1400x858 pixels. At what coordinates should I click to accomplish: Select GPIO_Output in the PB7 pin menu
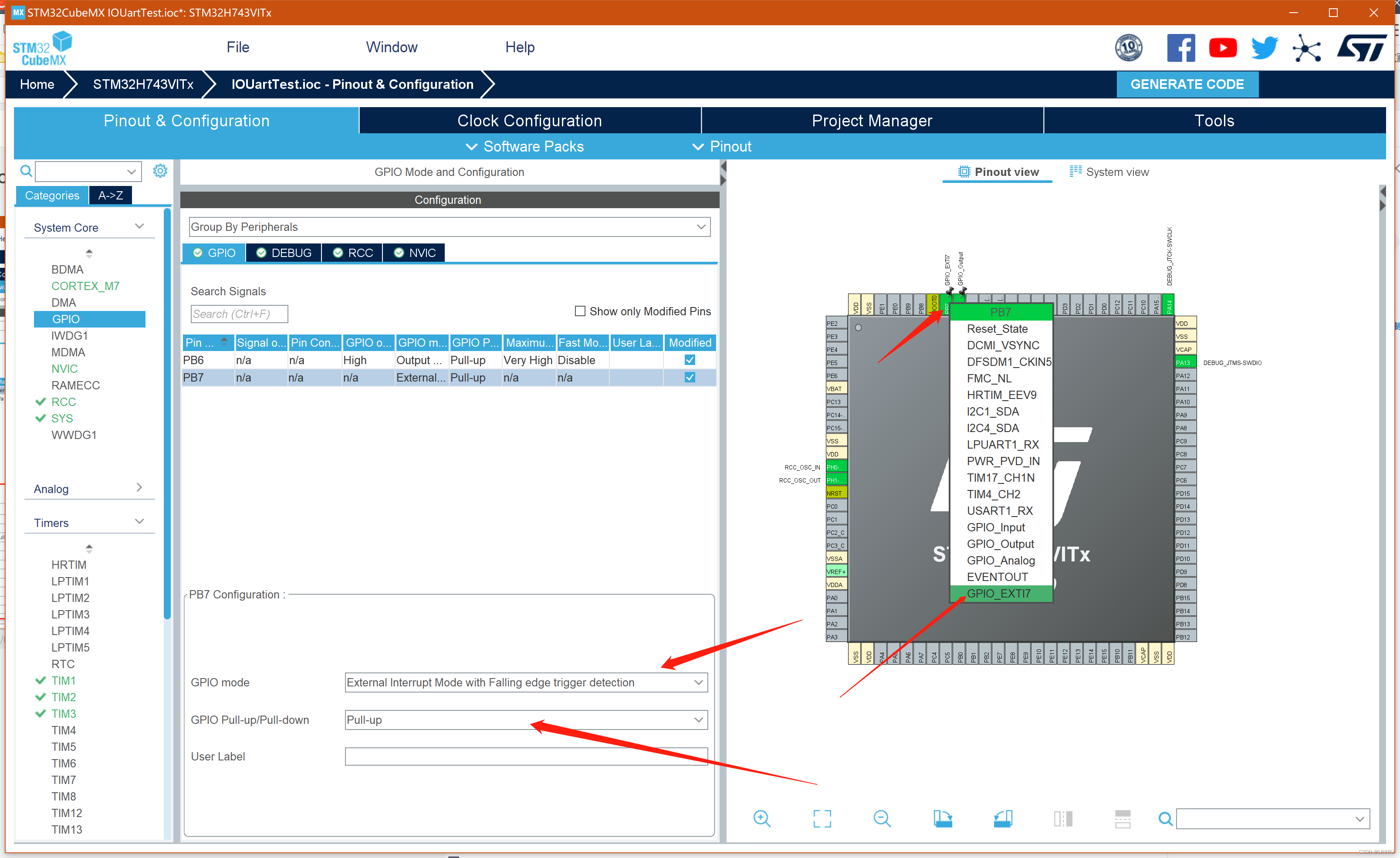pyautogui.click(x=1000, y=544)
